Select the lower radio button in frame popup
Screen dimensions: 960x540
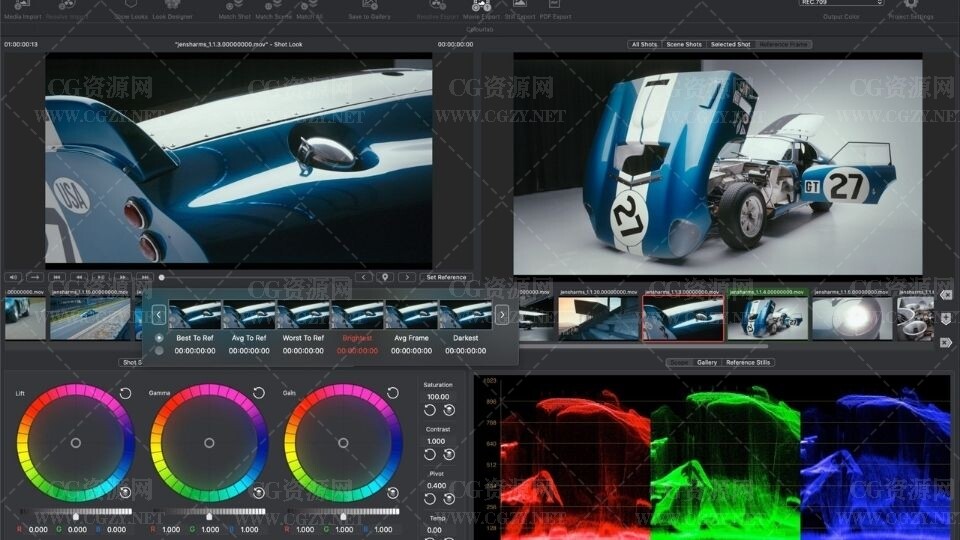tap(159, 351)
